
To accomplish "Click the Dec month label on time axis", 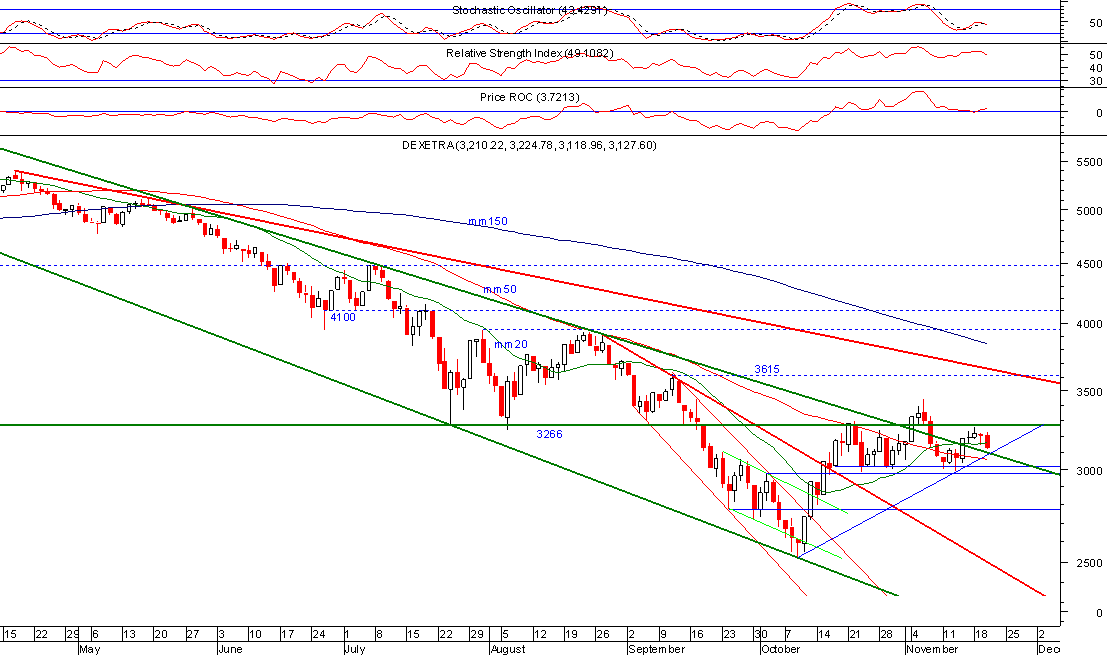I will click(x=1048, y=649).
